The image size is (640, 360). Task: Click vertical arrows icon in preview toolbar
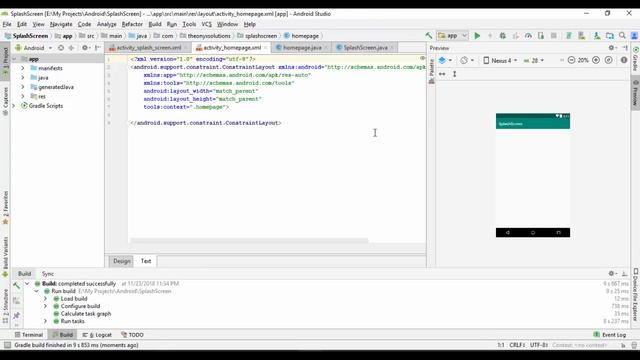tap(454, 74)
